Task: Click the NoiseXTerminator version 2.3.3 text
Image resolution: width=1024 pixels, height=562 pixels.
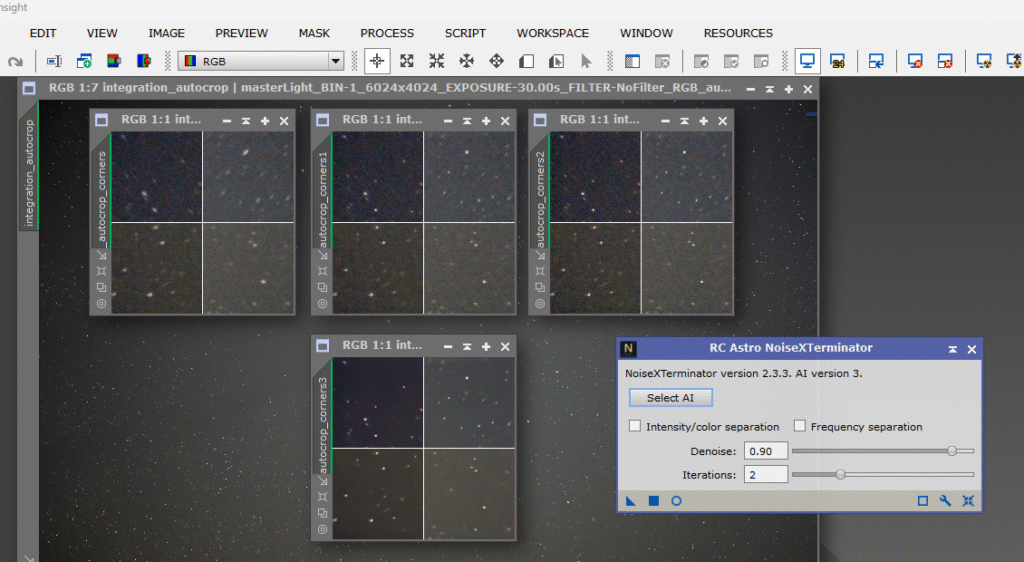Action: [744, 373]
